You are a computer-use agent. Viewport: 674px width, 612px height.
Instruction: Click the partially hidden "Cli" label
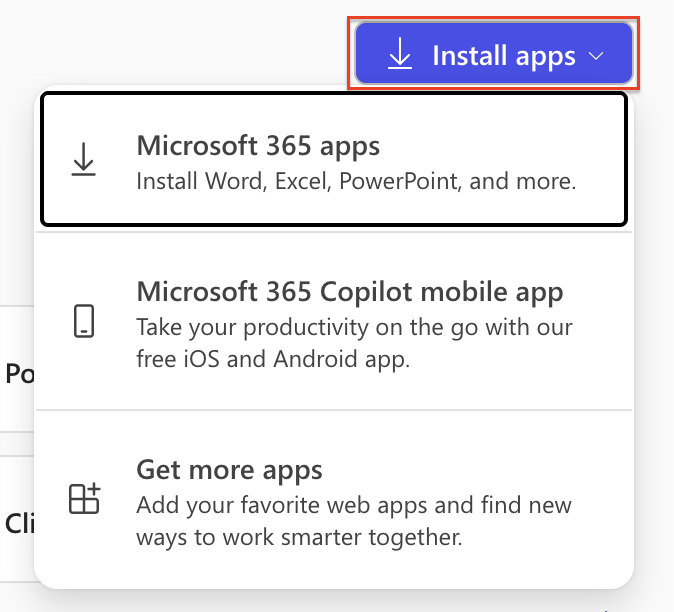pyautogui.click(x=18, y=523)
